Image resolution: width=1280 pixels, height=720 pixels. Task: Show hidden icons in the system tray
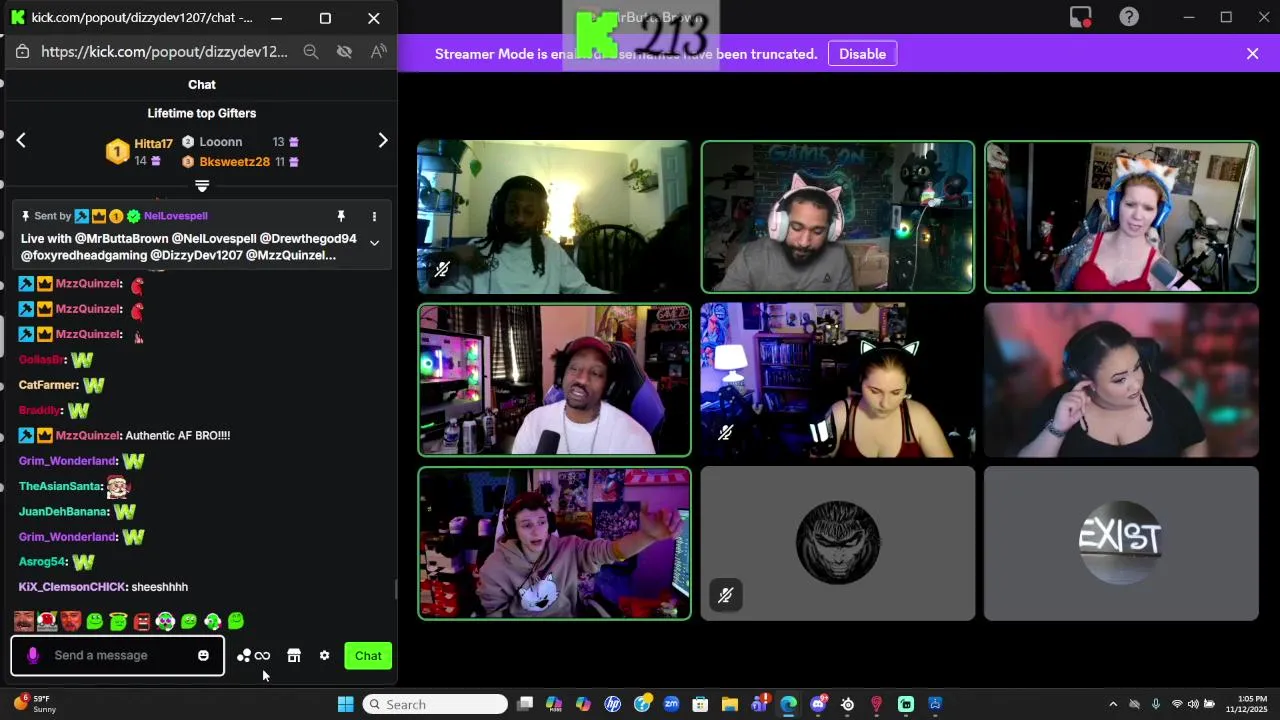pyautogui.click(x=1113, y=704)
